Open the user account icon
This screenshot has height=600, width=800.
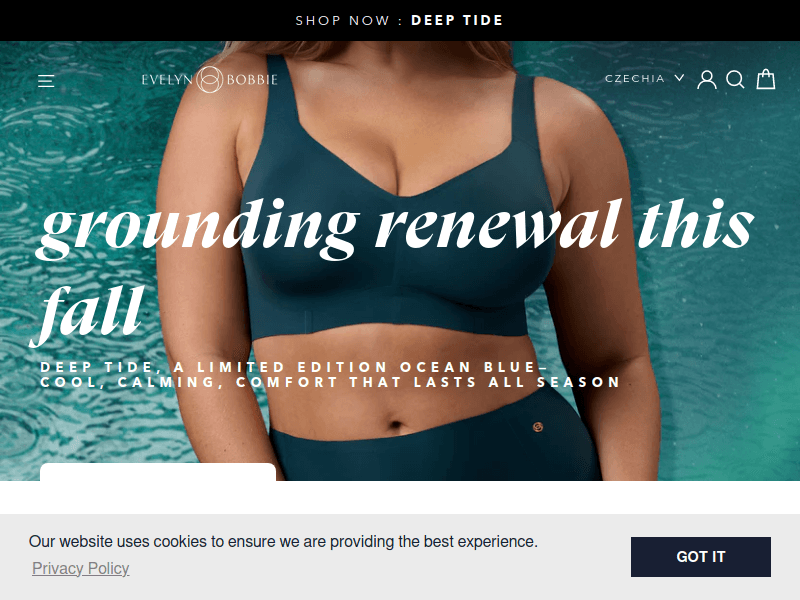pos(707,80)
